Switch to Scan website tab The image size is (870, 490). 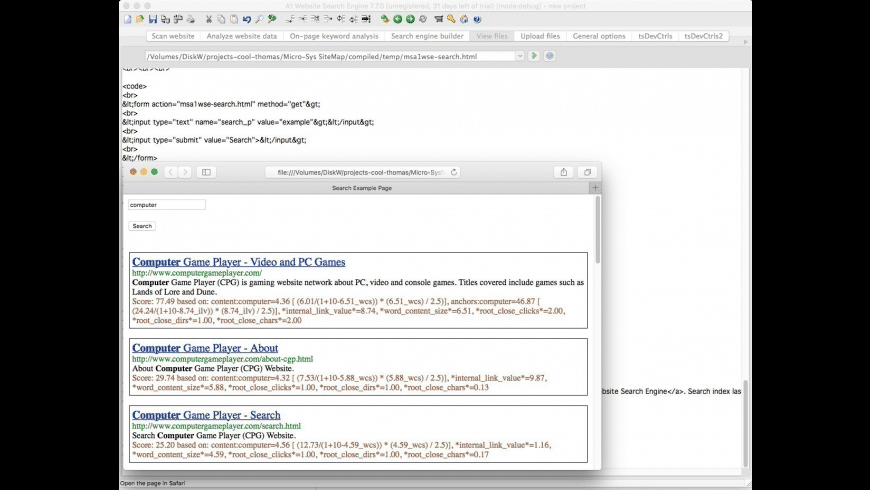[x=173, y=36]
